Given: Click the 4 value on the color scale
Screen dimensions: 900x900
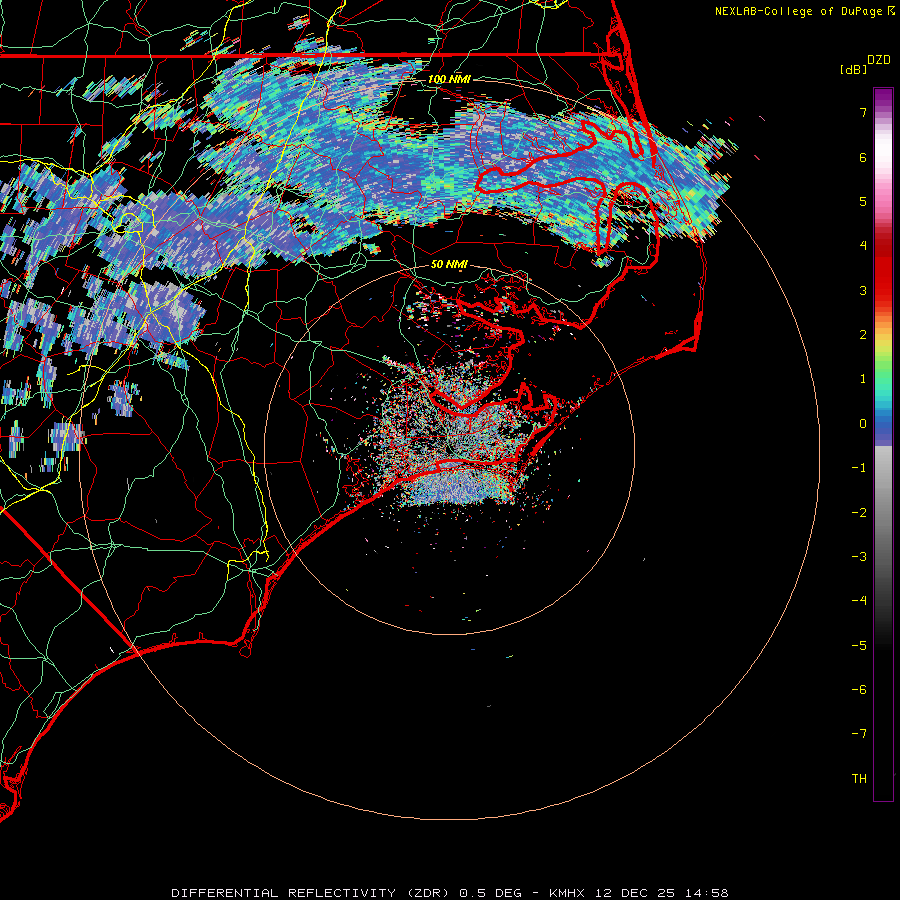Looking at the screenshot, I should tap(863, 246).
